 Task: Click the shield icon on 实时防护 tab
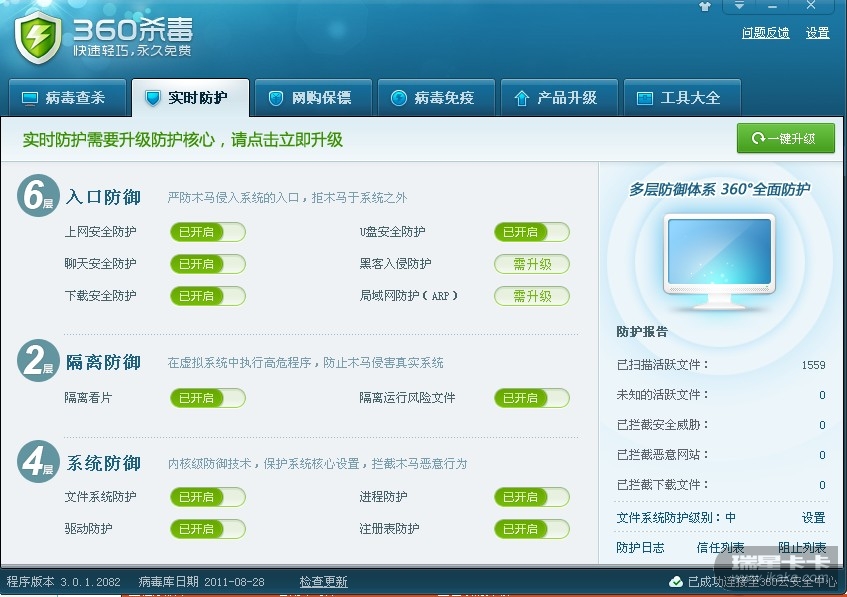coord(153,98)
